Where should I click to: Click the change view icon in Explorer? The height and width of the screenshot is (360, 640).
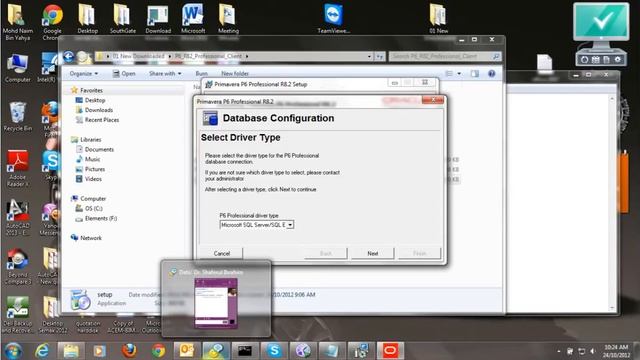point(449,73)
